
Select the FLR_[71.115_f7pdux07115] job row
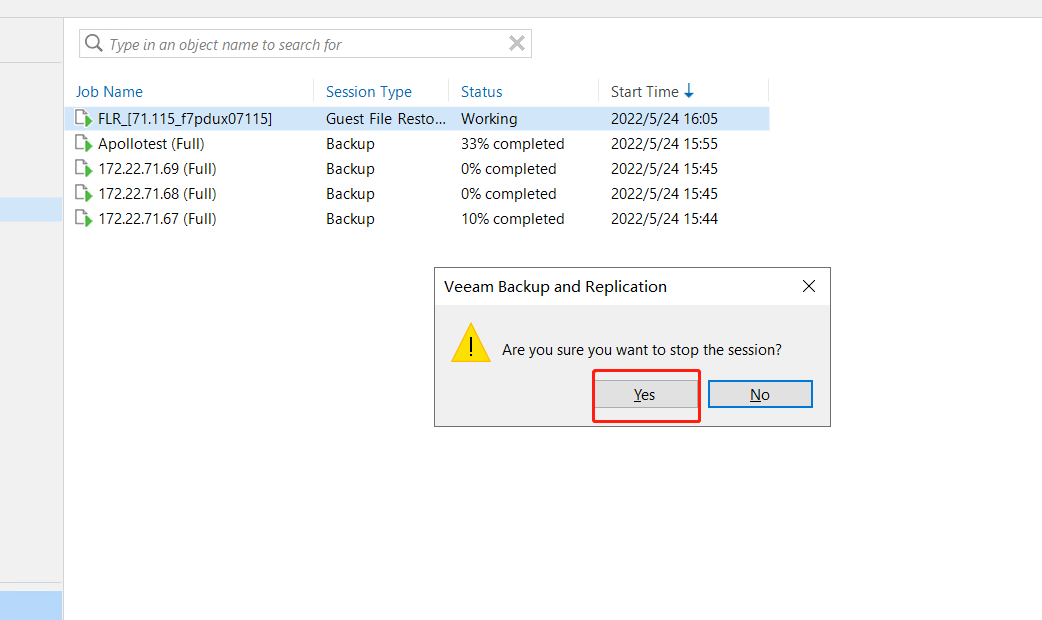pos(417,118)
